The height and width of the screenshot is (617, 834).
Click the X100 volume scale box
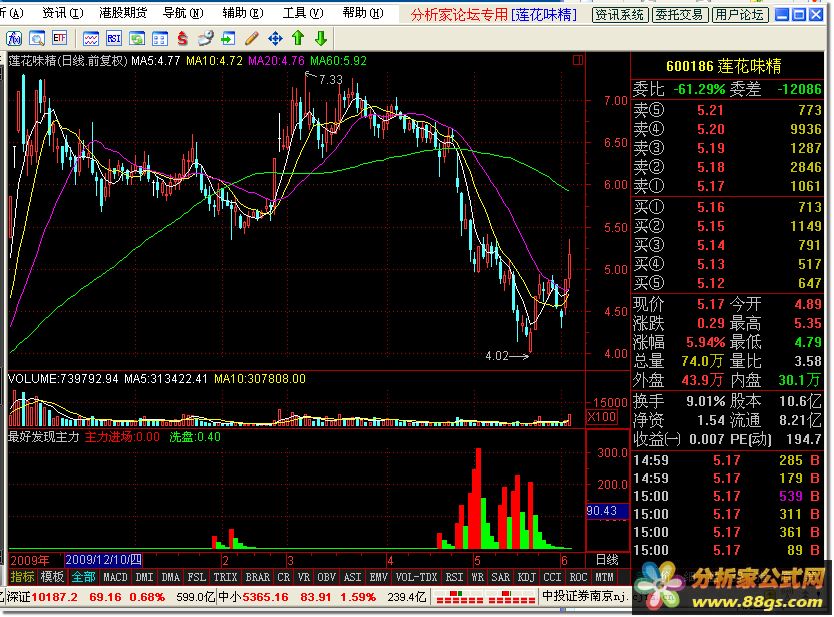click(x=602, y=417)
